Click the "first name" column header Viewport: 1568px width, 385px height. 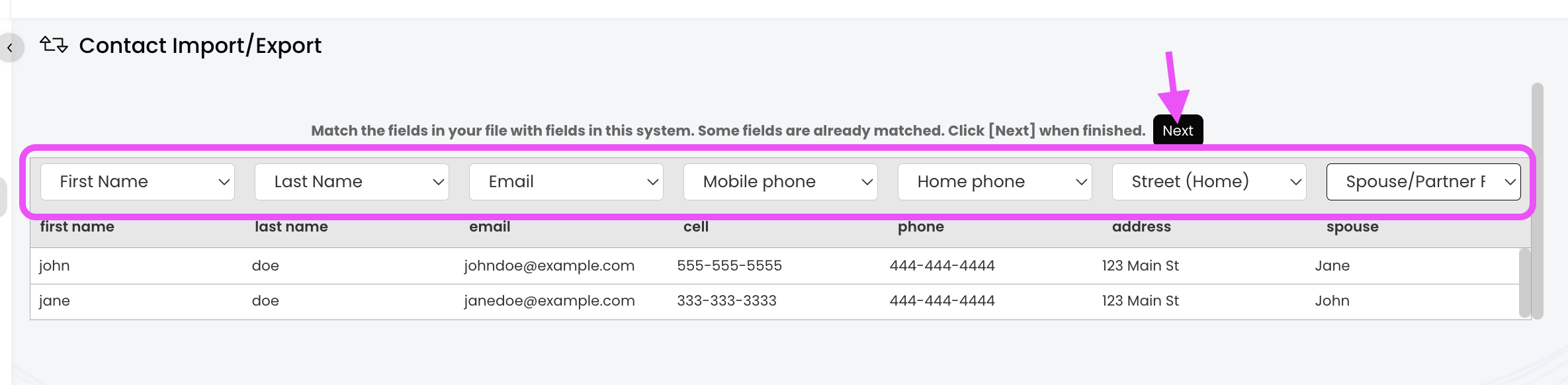click(x=77, y=227)
